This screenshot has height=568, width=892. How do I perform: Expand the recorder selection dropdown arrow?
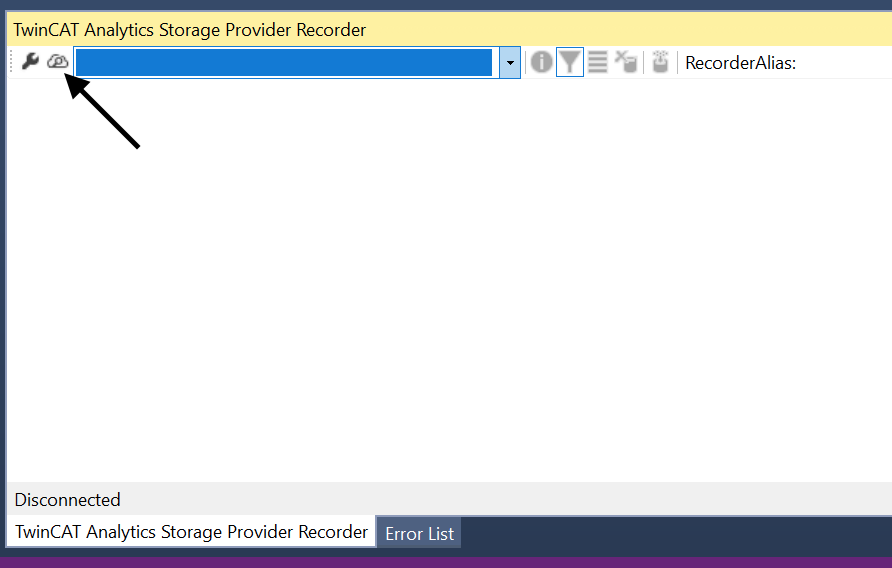point(510,63)
